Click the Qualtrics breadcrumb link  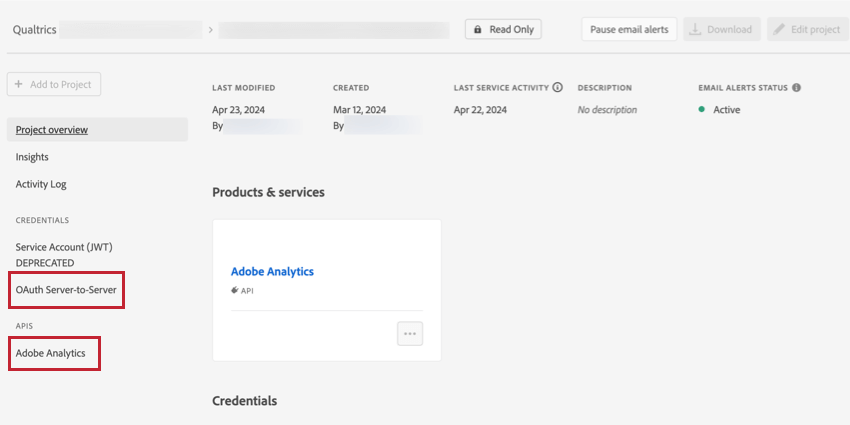34,30
